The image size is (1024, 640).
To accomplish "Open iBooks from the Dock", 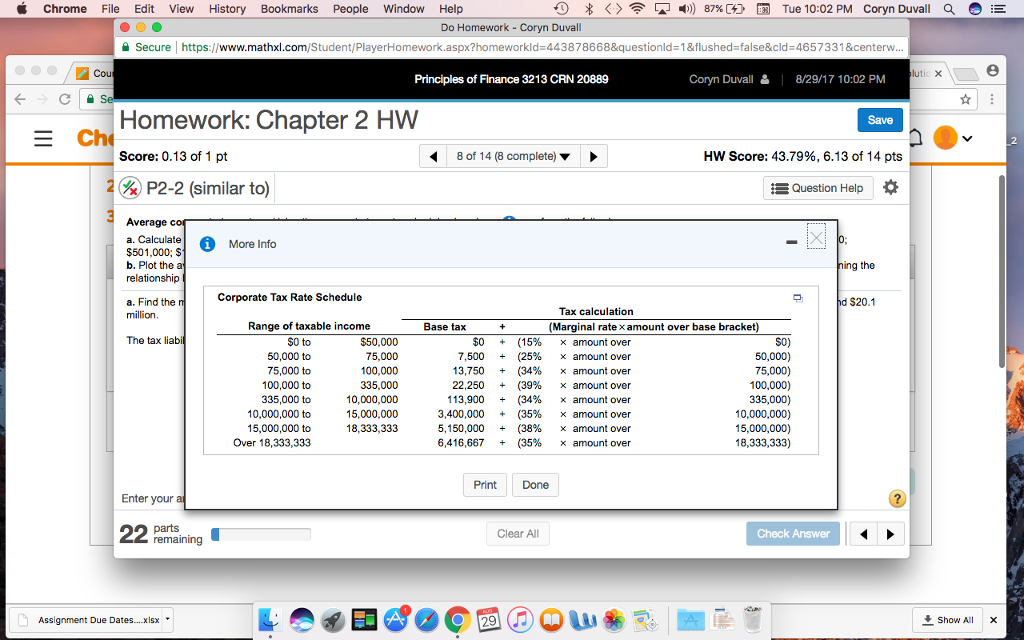I will [x=552, y=619].
